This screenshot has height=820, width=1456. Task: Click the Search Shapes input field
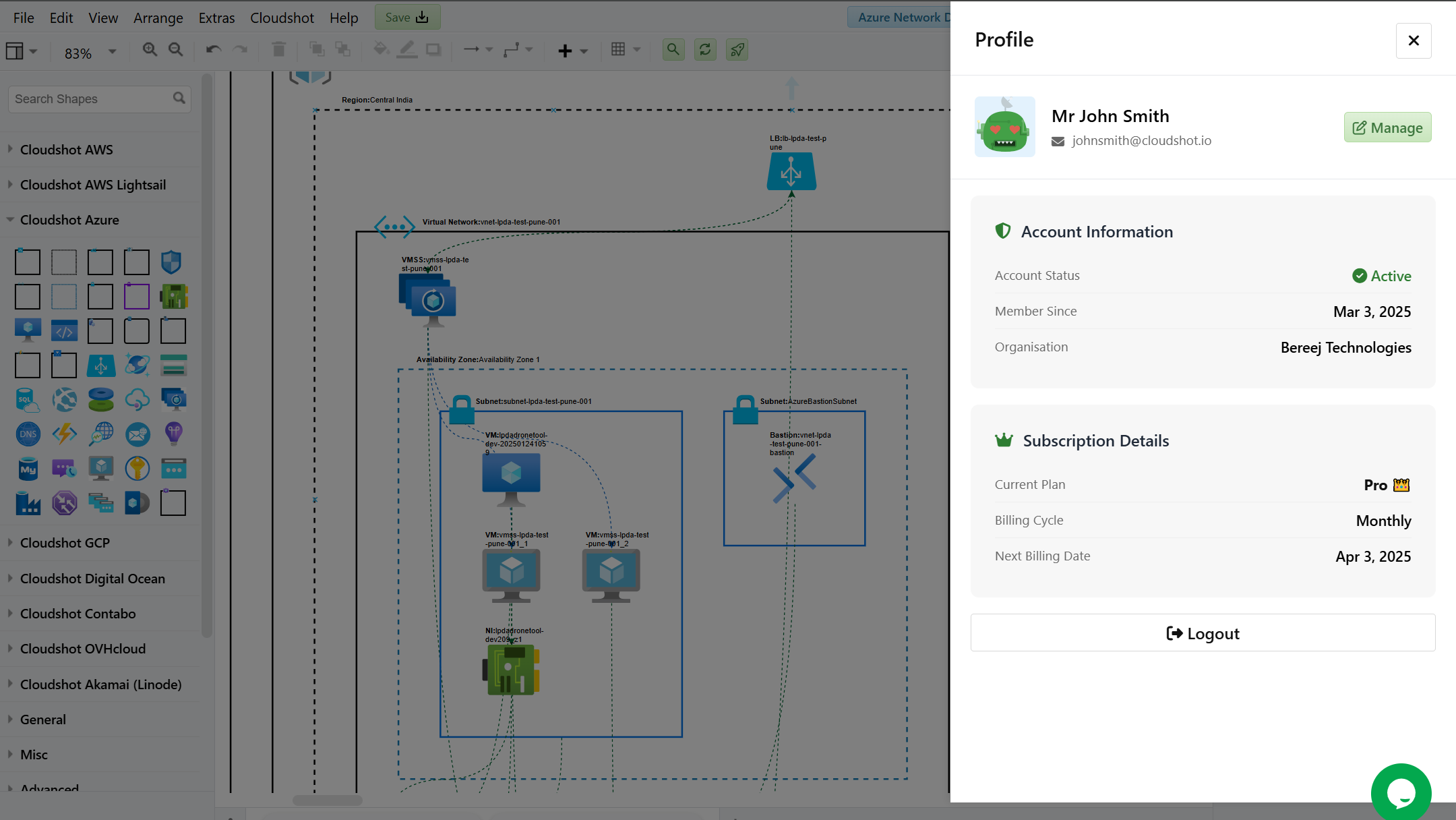point(99,99)
